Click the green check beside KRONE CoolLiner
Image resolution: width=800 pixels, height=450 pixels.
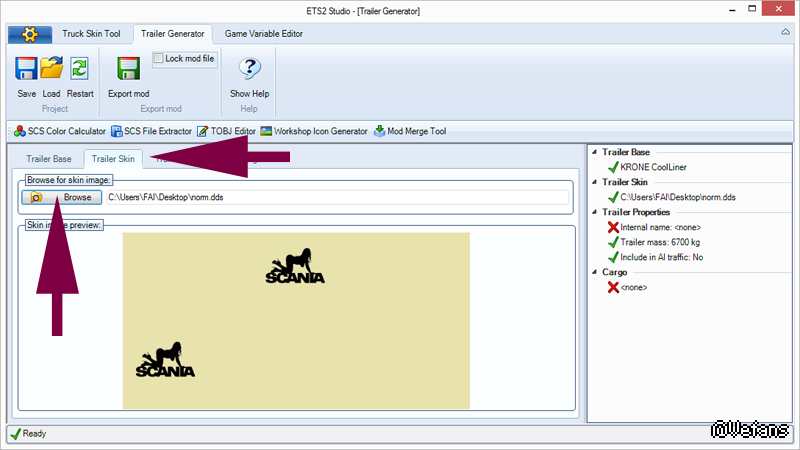[613, 167]
